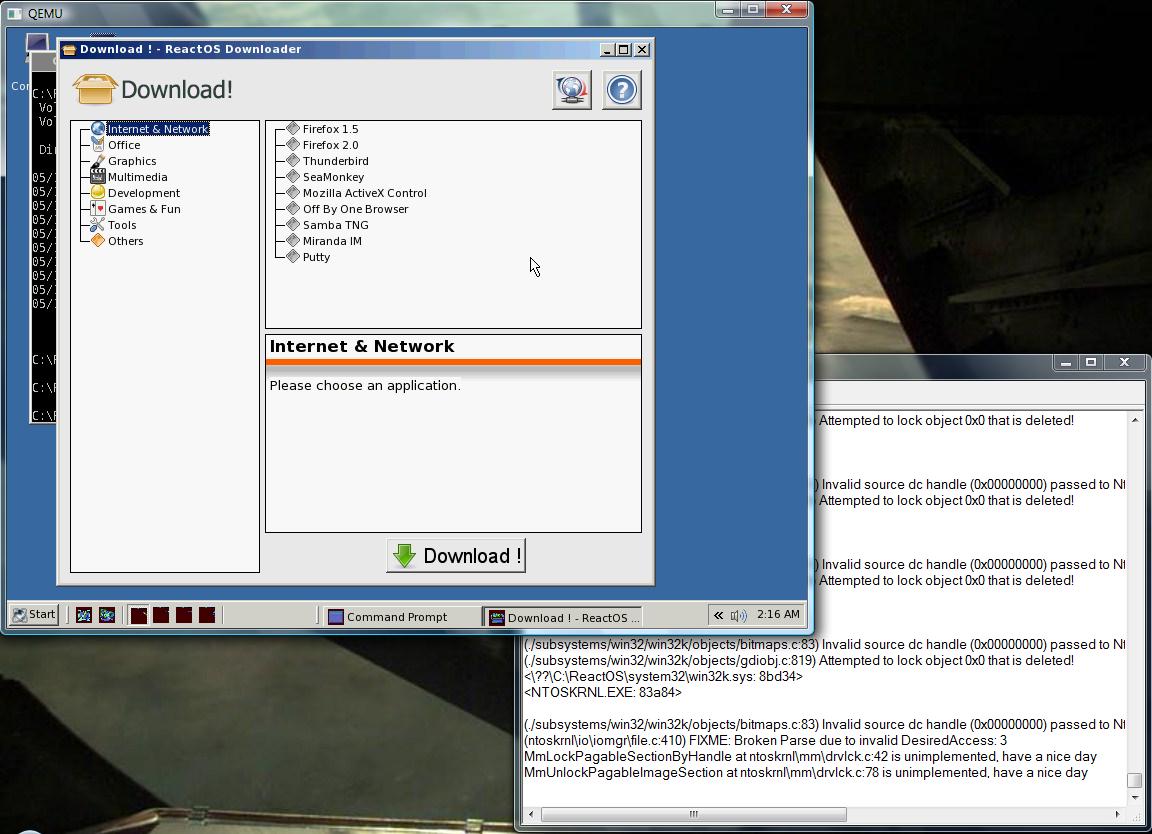Select the Development category icon
The image size is (1152, 834).
98,193
